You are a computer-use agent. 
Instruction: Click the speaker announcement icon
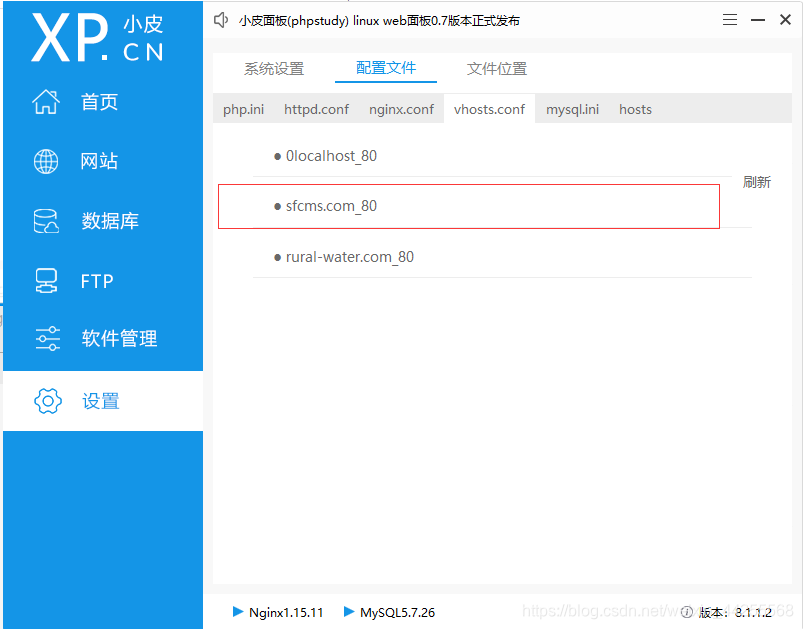221,20
